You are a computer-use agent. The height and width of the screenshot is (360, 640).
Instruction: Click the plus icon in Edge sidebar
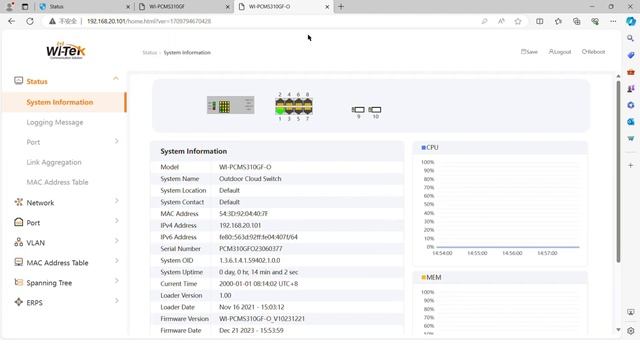631,165
